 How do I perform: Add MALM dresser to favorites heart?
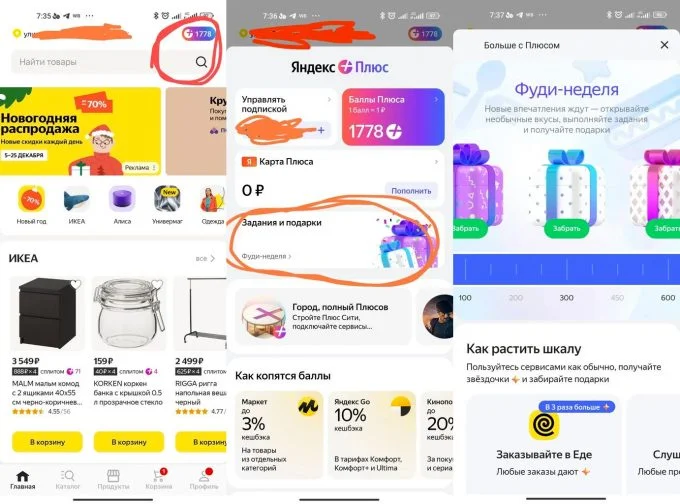(x=76, y=284)
